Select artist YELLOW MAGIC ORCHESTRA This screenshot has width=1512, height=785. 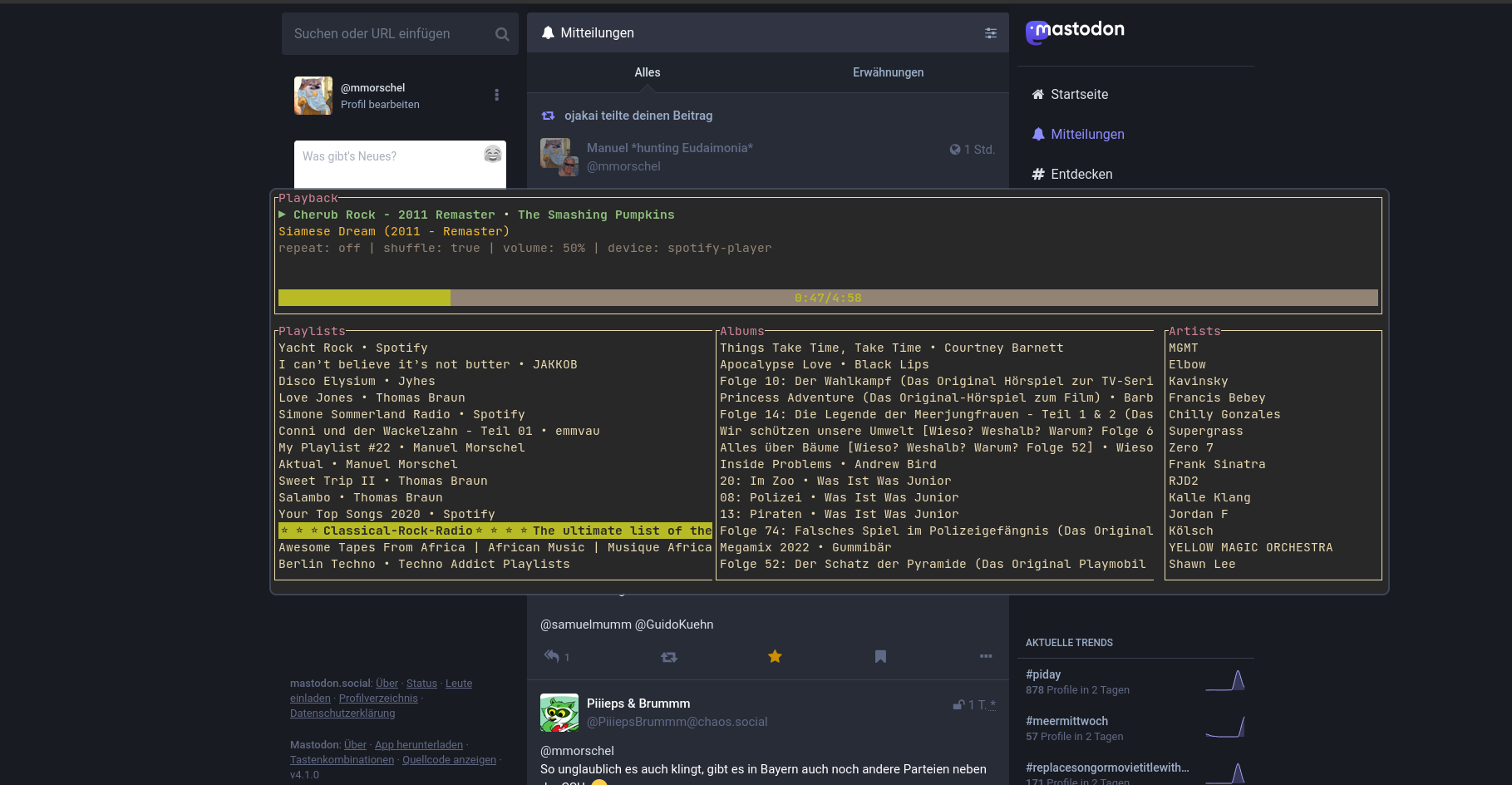click(1251, 547)
